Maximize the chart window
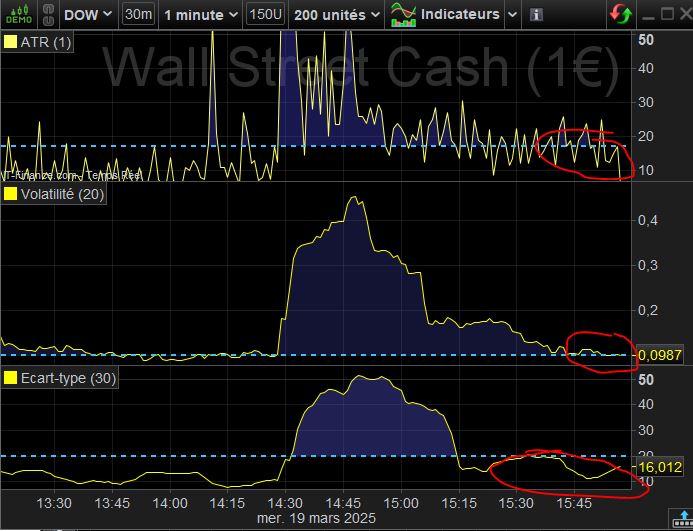The image size is (693, 531). 667,14
